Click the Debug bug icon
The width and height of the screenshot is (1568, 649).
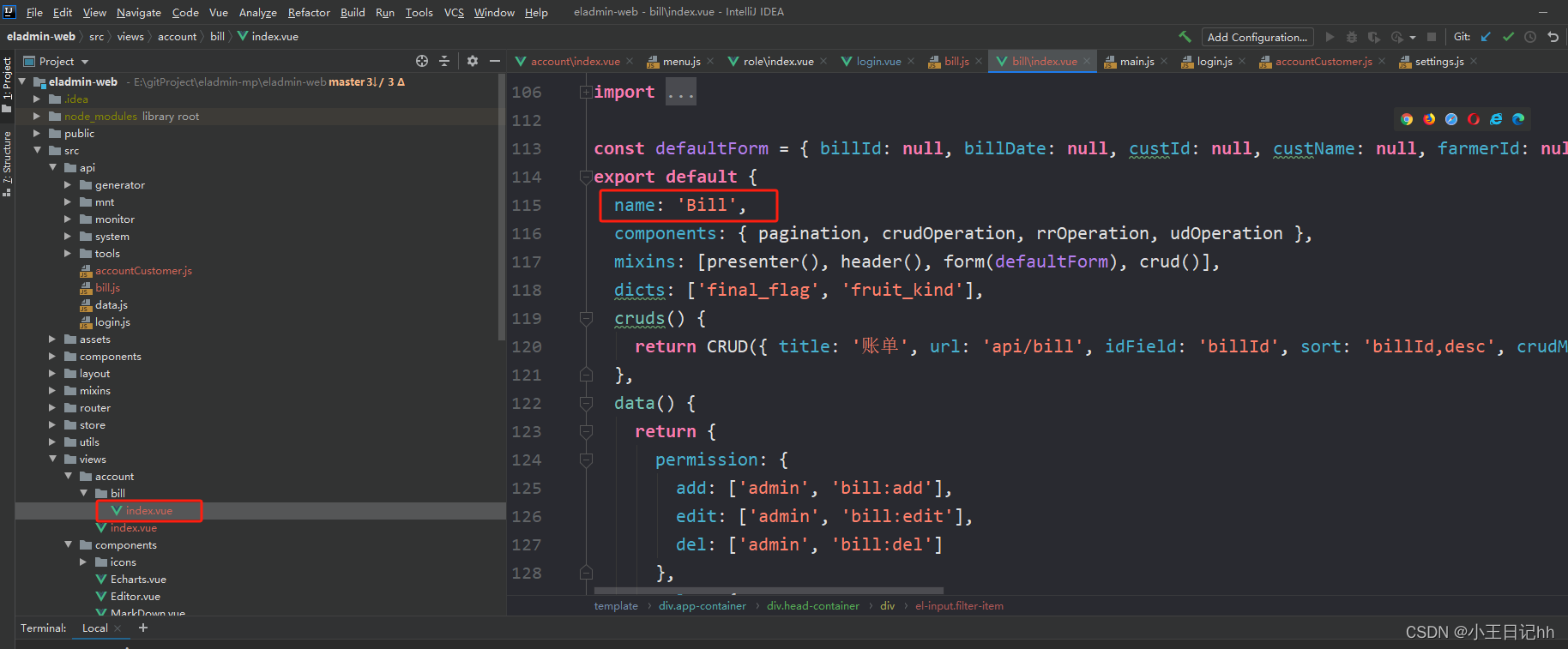1352,37
